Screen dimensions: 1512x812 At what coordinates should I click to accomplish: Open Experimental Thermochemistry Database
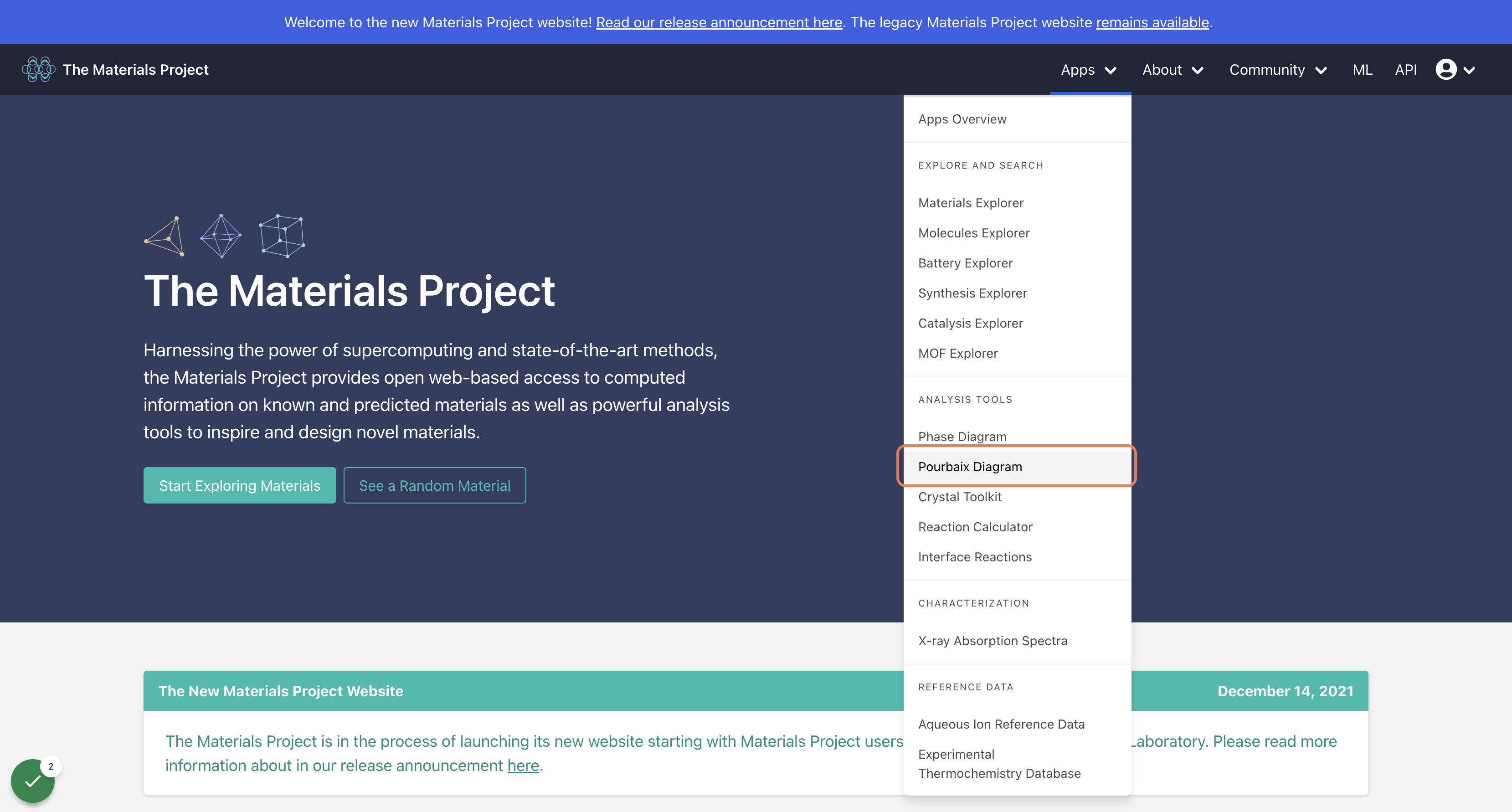coord(1017,764)
